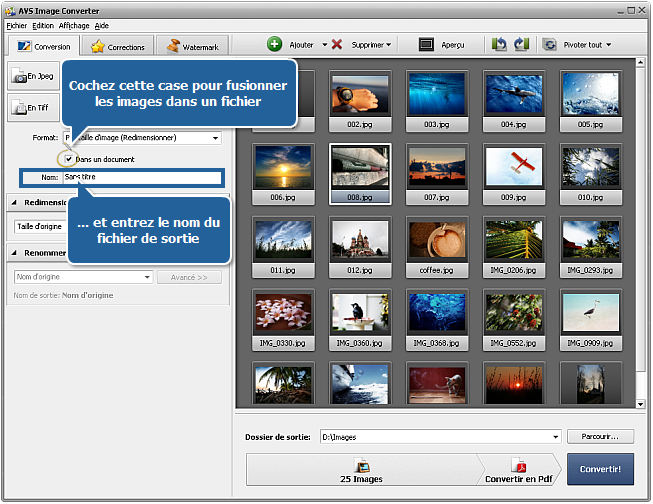This screenshot has width=653, height=504.
Task: Click the green Ajouter plus icon
Action: pos(274,45)
